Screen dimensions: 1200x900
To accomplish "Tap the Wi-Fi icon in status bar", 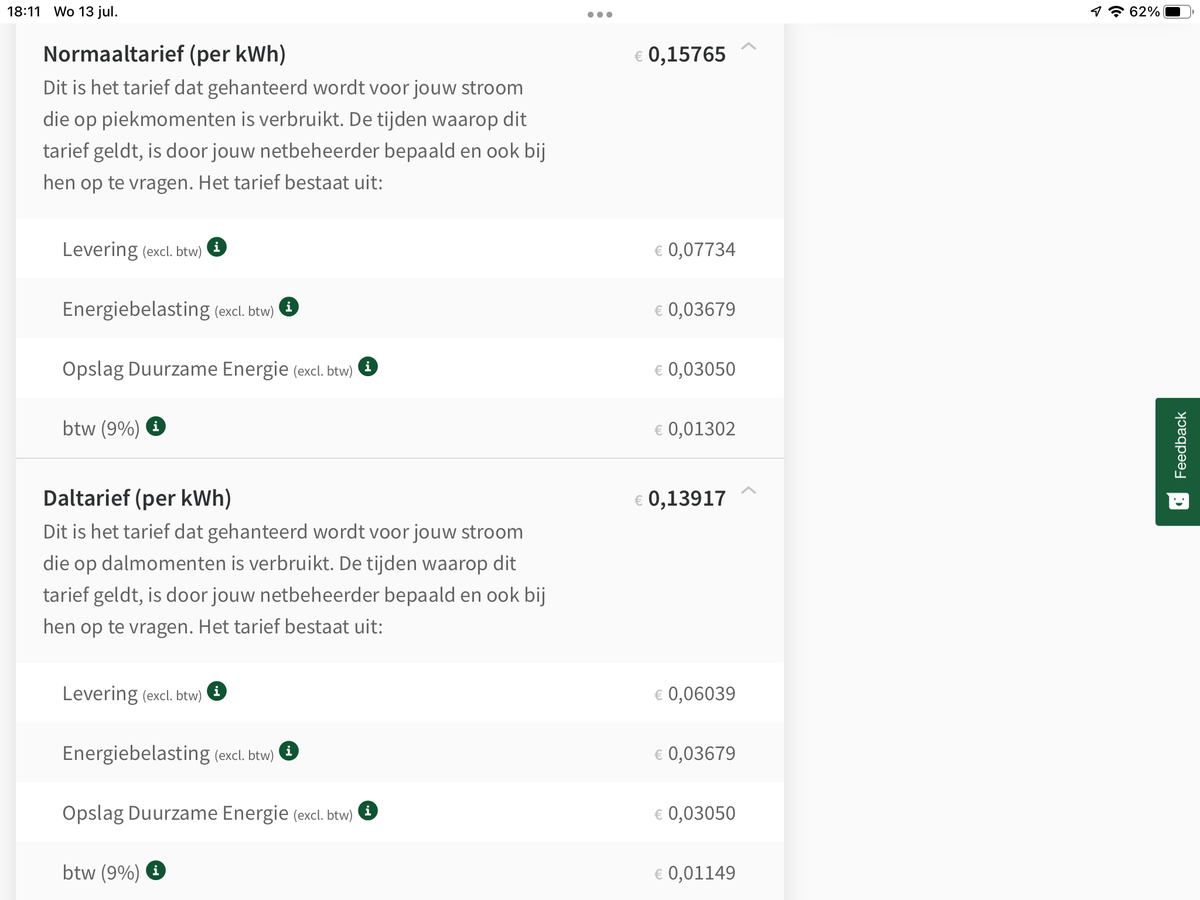I will coord(1116,12).
